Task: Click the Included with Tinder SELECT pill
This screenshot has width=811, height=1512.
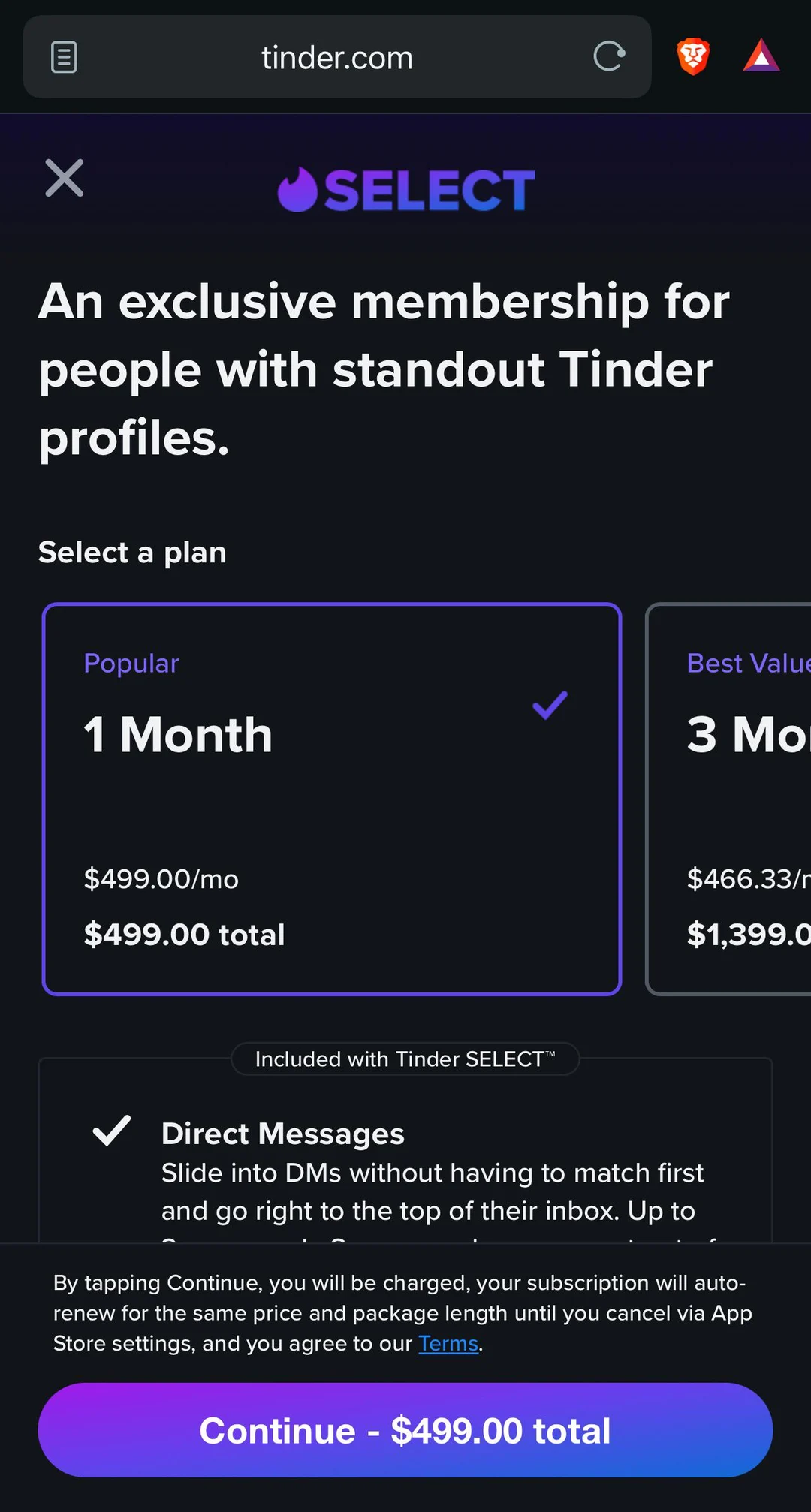Action: tap(405, 1059)
